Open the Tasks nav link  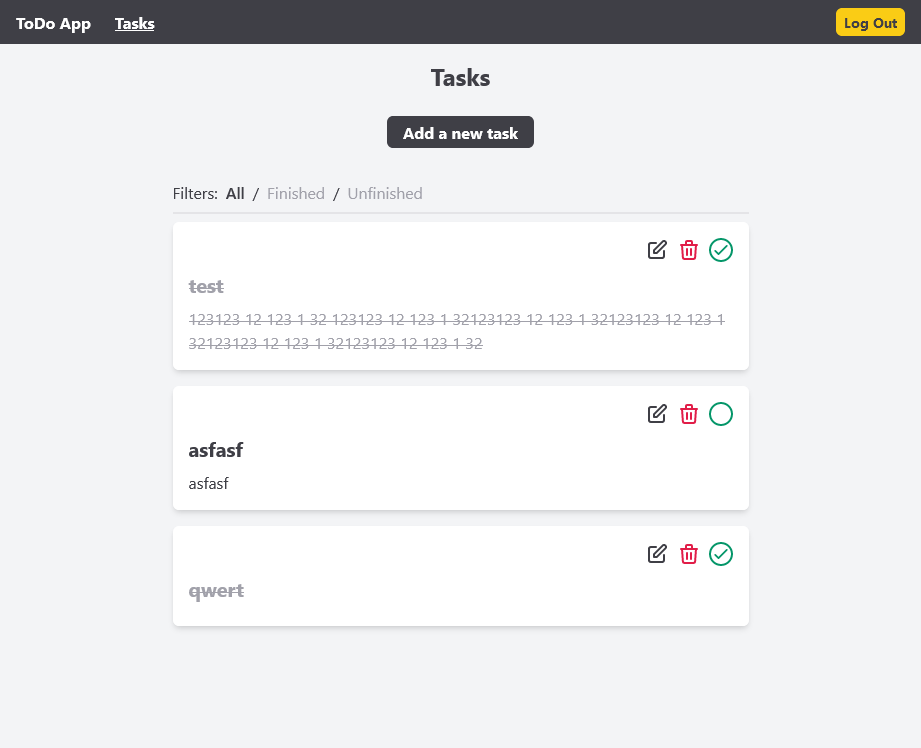[x=135, y=23]
